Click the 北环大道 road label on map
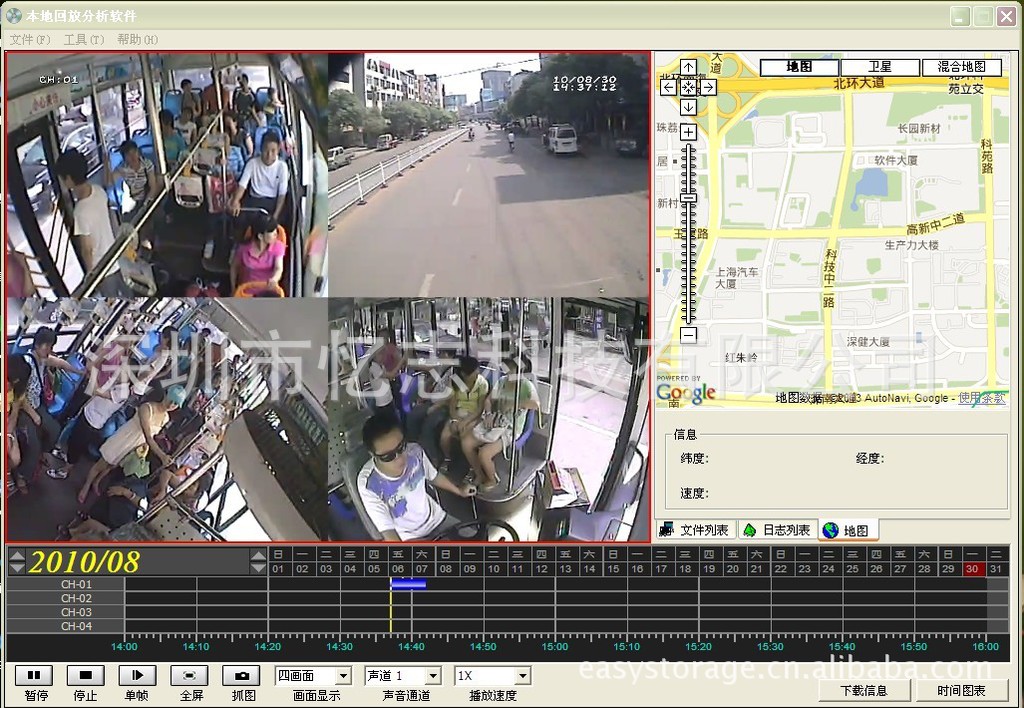Screen dimensions: 1024x708 tap(859, 83)
